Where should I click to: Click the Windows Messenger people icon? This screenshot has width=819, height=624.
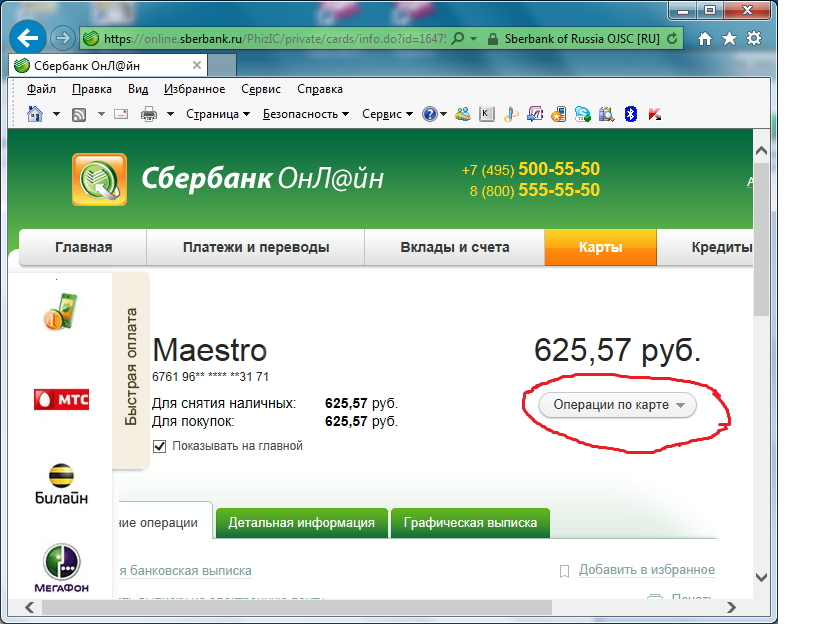(x=462, y=114)
